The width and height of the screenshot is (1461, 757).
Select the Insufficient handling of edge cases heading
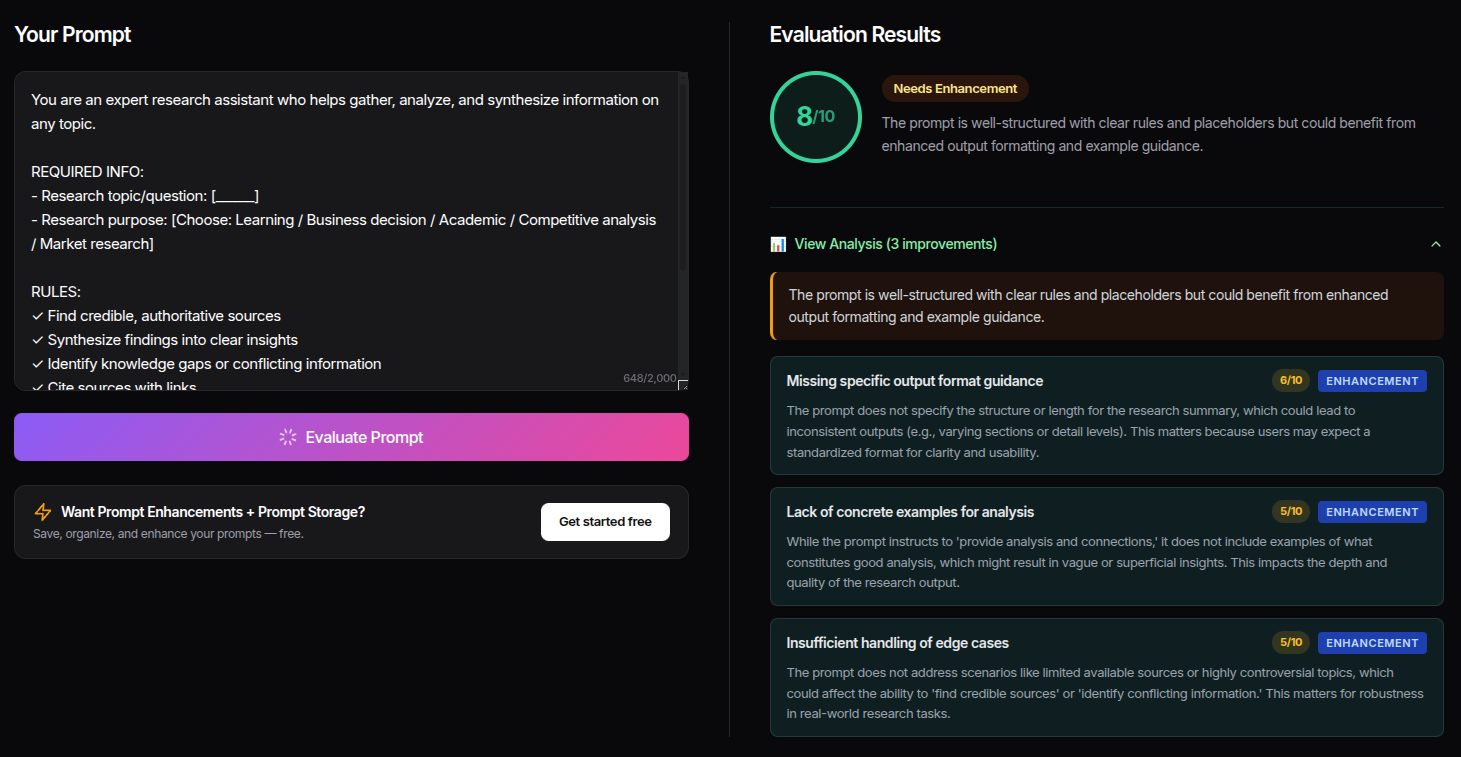pos(897,643)
